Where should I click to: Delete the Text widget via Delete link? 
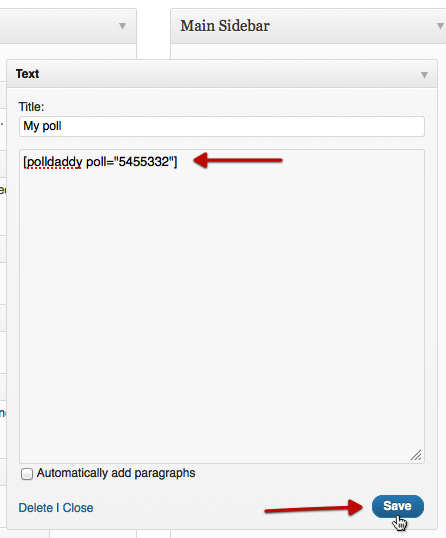pyautogui.click(x=36, y=508)
